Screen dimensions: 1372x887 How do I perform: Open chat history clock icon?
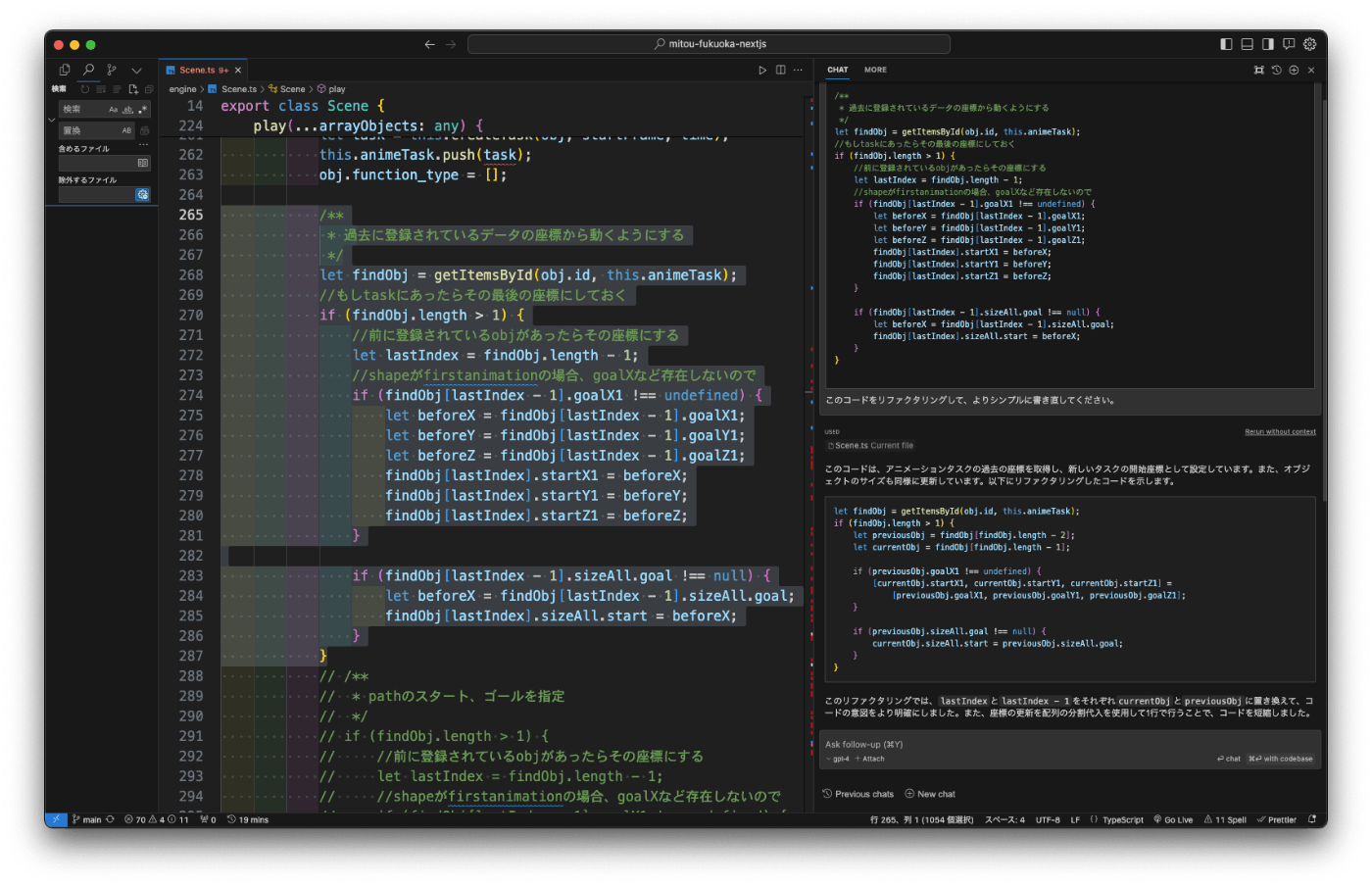[x=1276, y=71]
